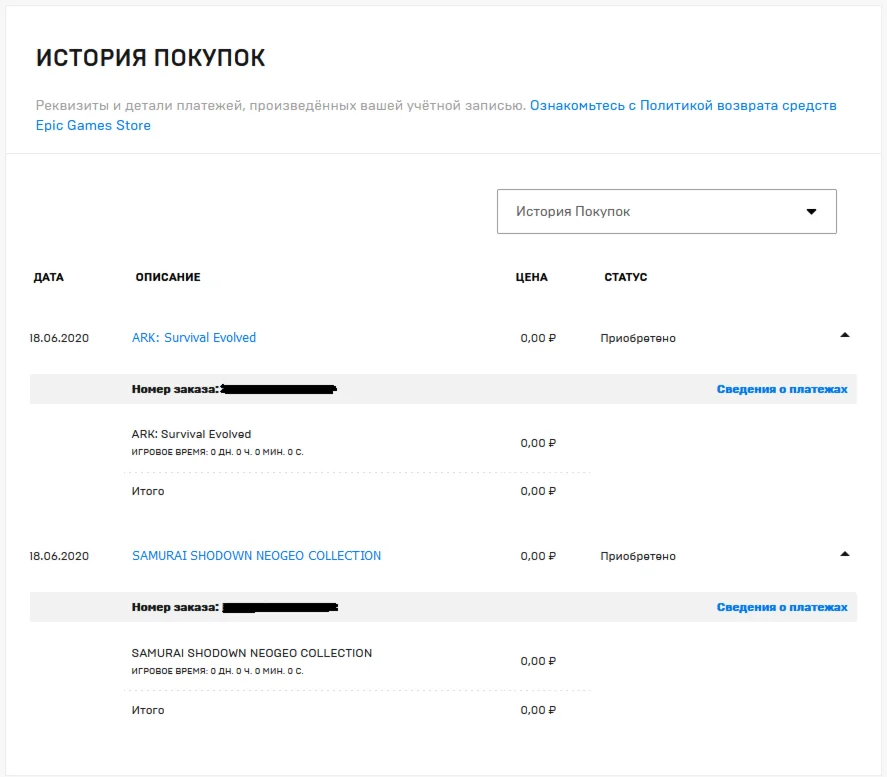
Task: Click the Итого label in SAMURAI SHODOWN order
Action: (148, 710)
